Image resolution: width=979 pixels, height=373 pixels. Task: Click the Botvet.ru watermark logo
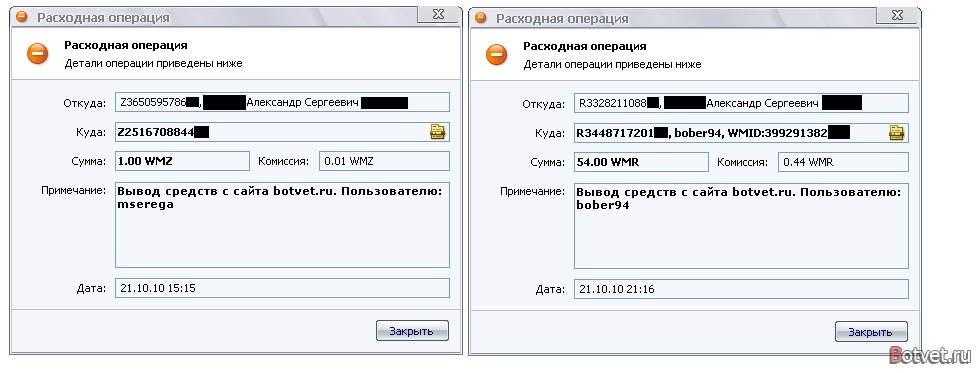(930, 355)
